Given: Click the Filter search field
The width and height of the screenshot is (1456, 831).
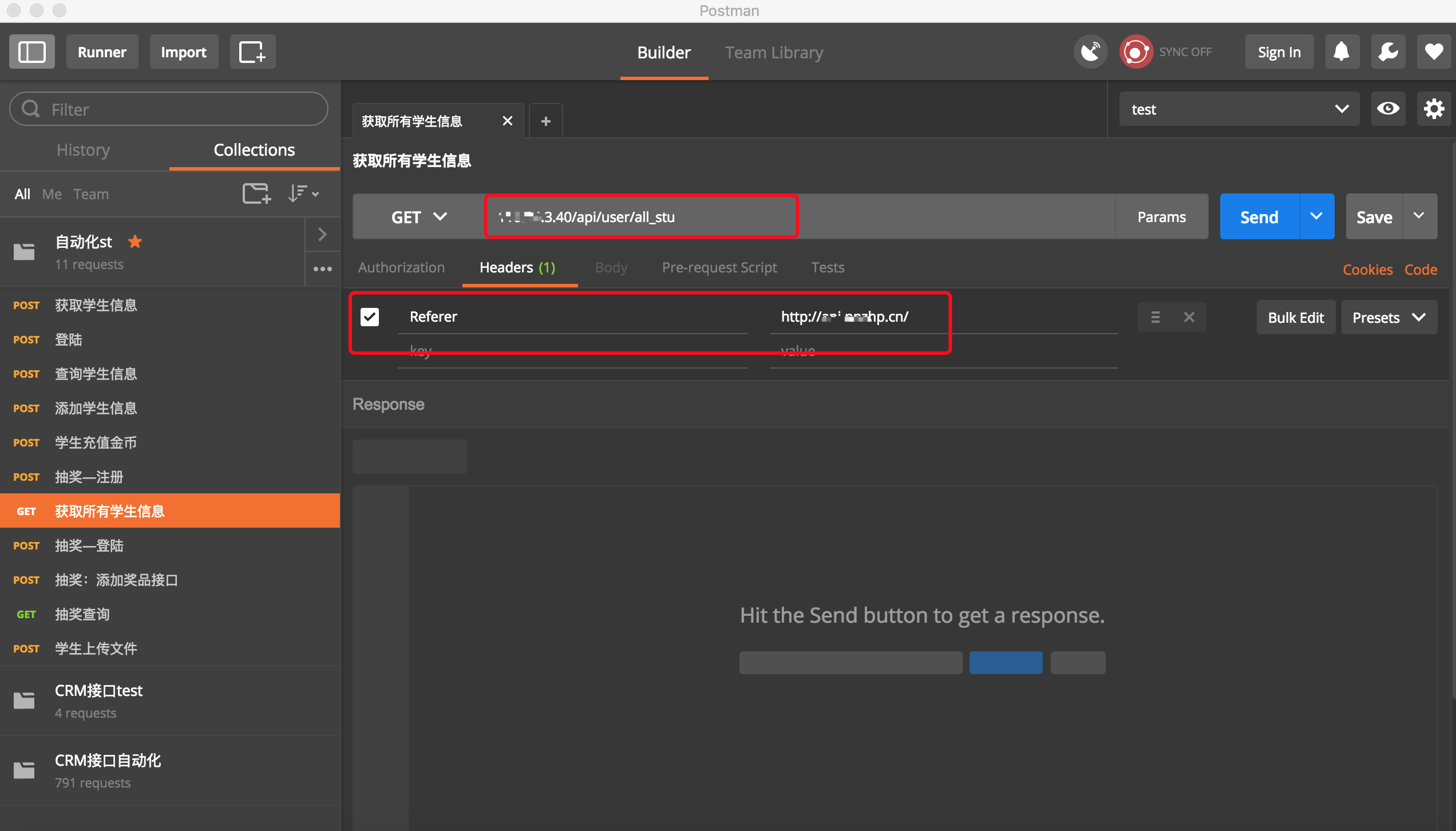Looking at the screenshot, I should coord(169,109).
